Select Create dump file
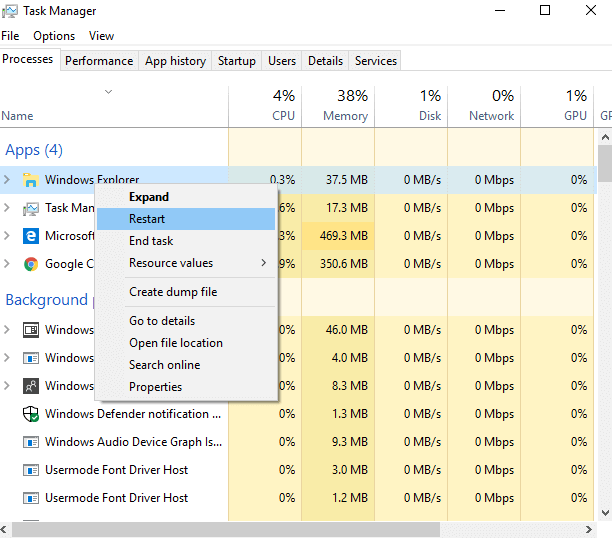This screenshot has width=612, height=538. click(x=186, y=292)
